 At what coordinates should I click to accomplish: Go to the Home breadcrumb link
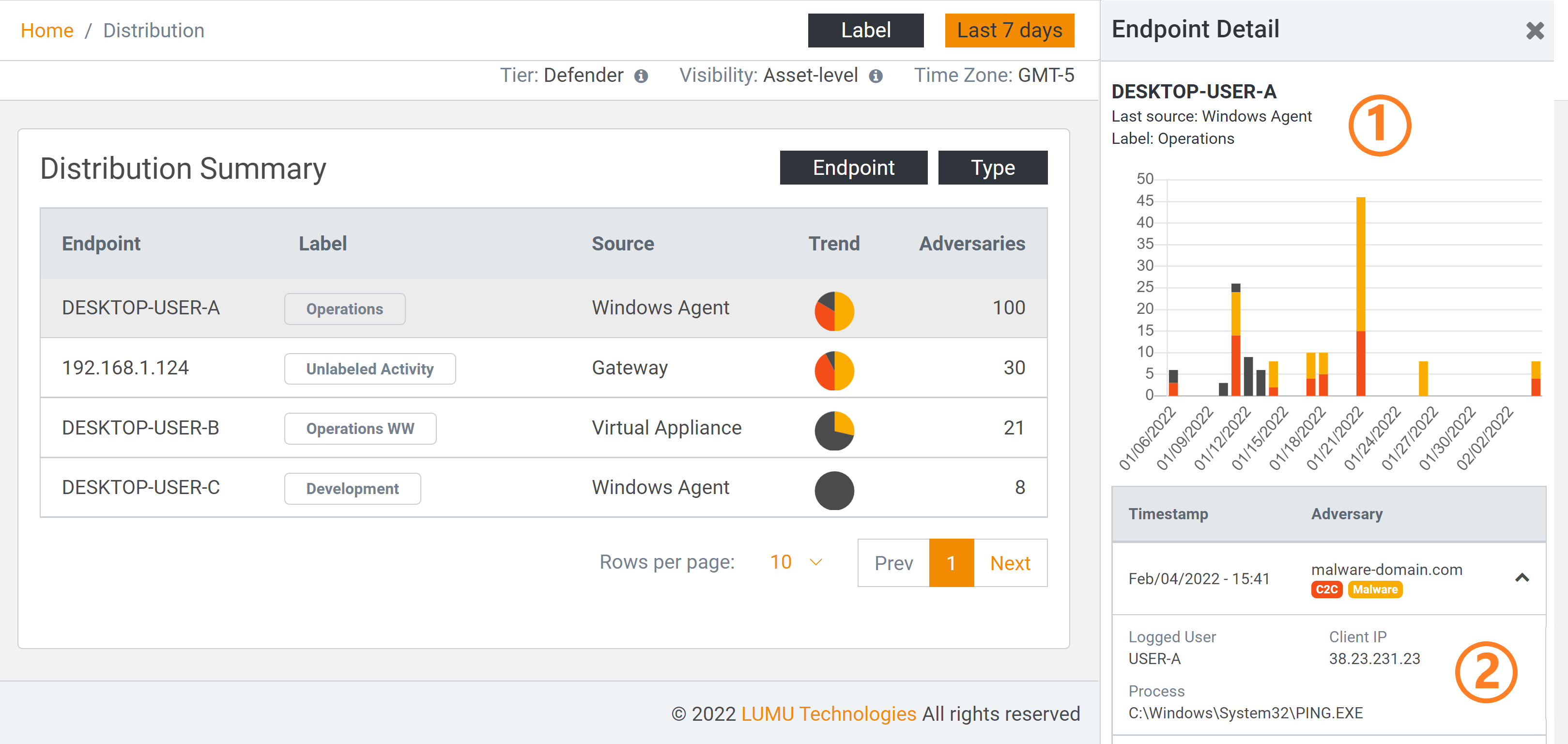pyautogui.click(x=47, y=31)
